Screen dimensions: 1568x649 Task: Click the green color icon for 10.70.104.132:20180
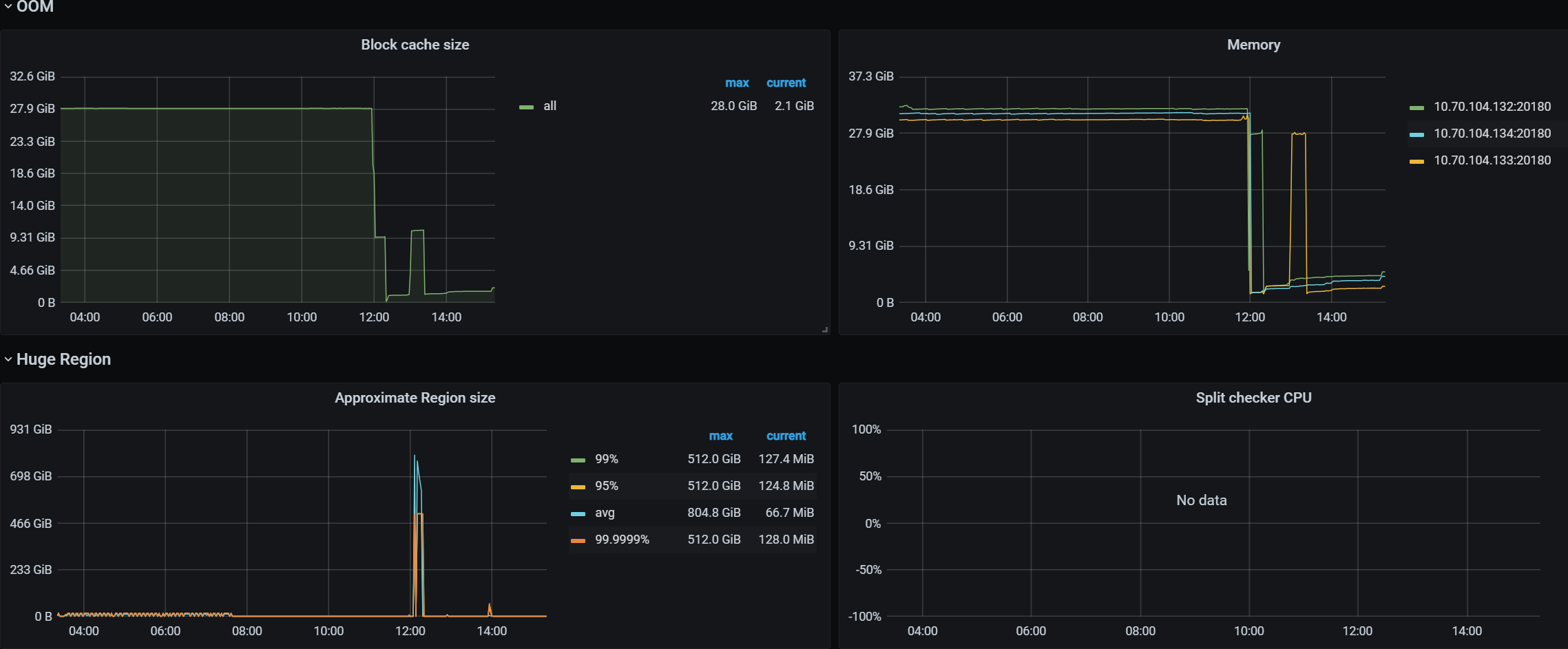pos(1417,107)
